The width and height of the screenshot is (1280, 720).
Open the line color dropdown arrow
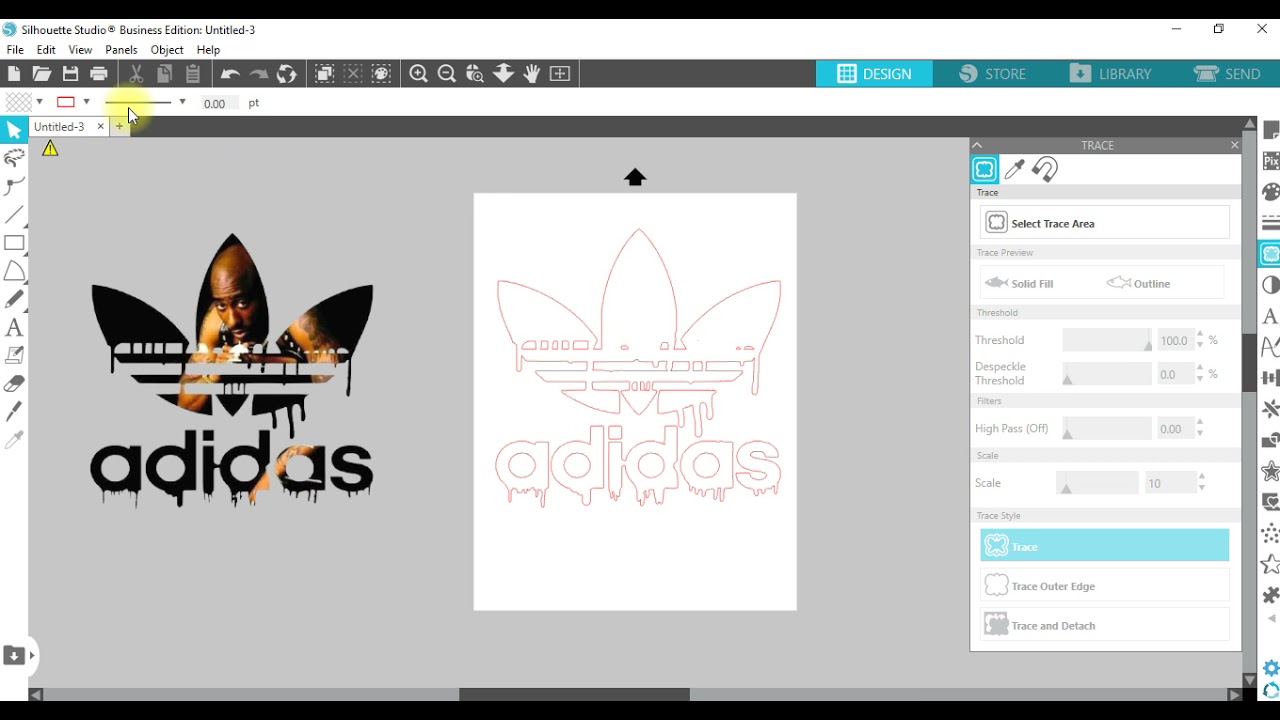coord(86,102)
